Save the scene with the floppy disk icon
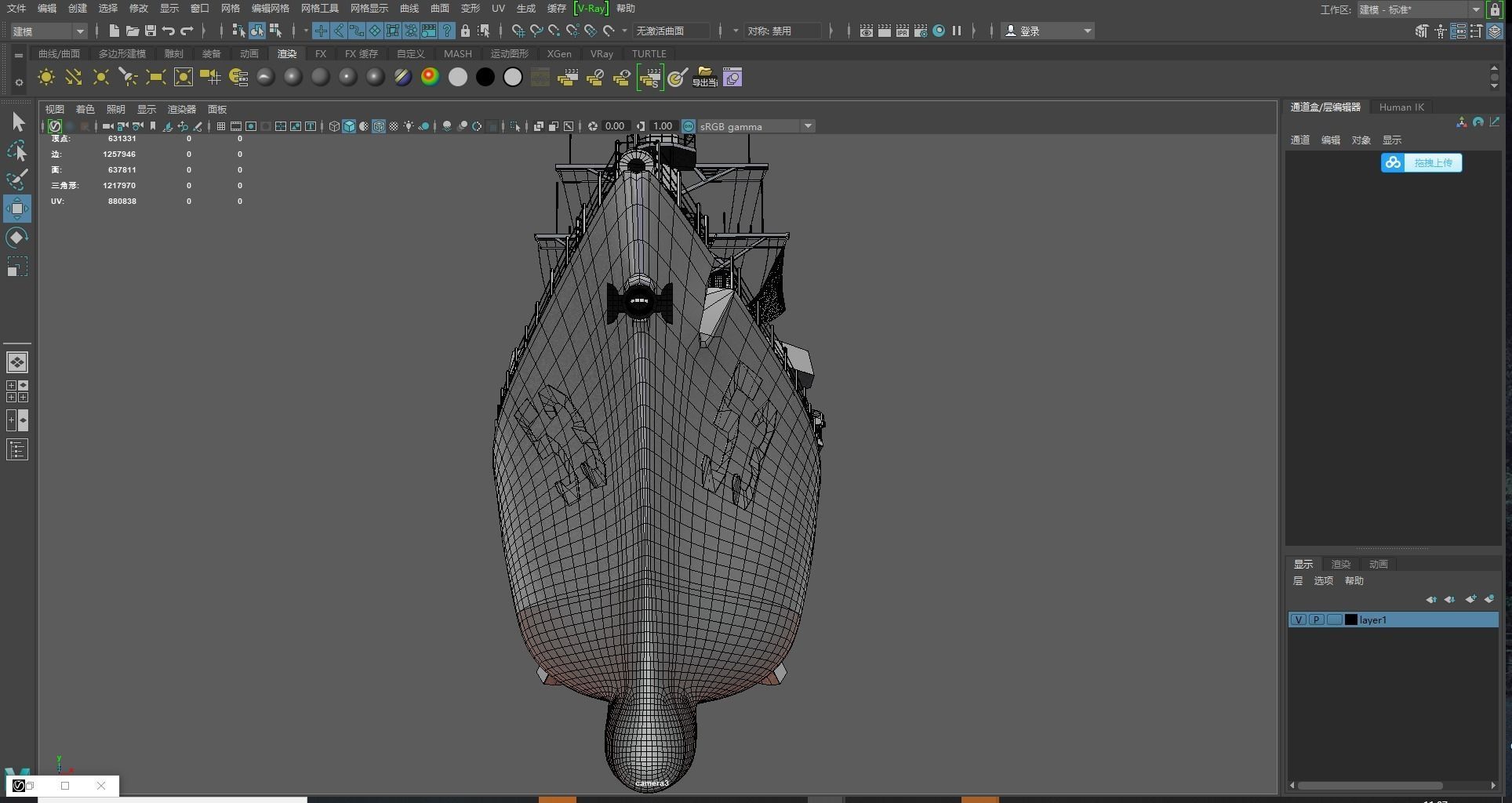Image resolution: width=1512 pixels, height=803 pixels. pos(151,31)
